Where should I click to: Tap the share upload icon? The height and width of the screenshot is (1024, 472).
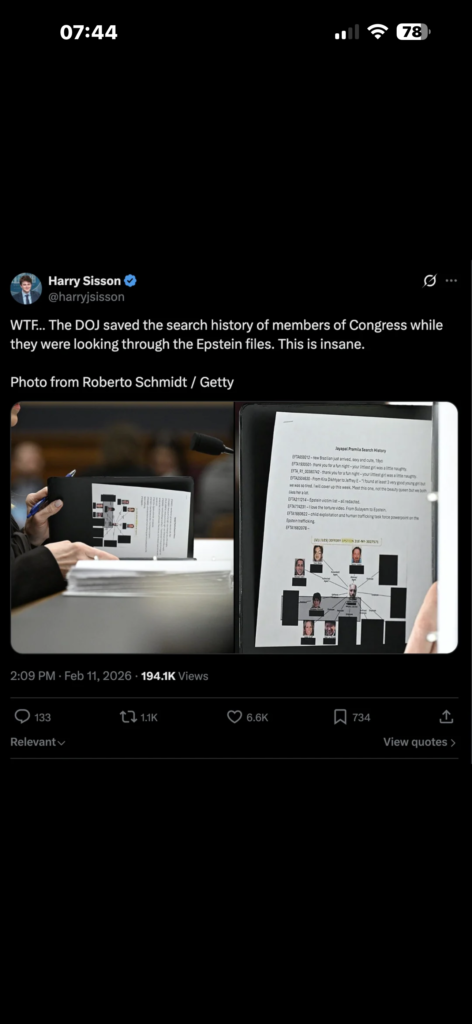pos(446,716)
